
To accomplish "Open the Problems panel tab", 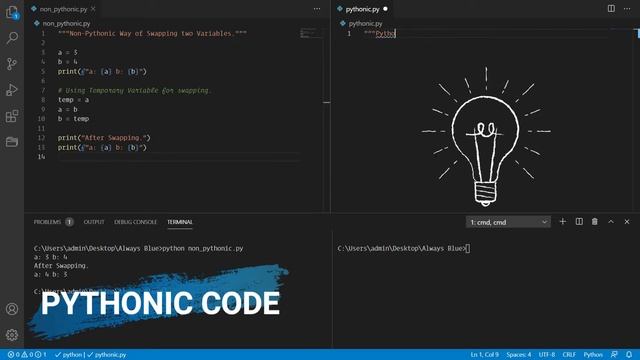I will pos(47,222).
